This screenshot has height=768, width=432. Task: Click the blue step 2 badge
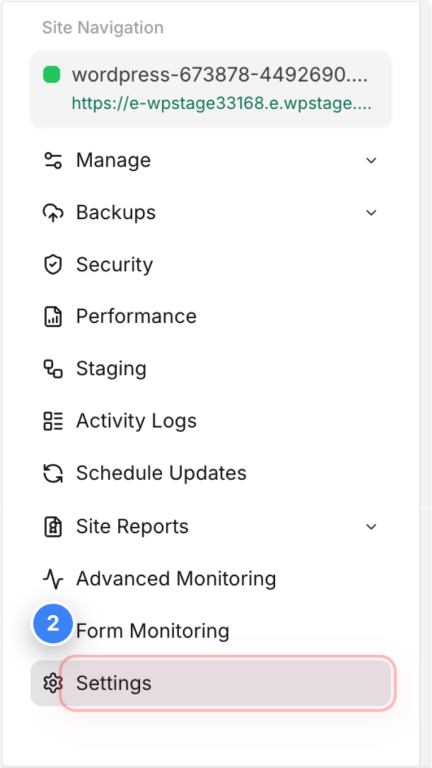coord(52,624)
